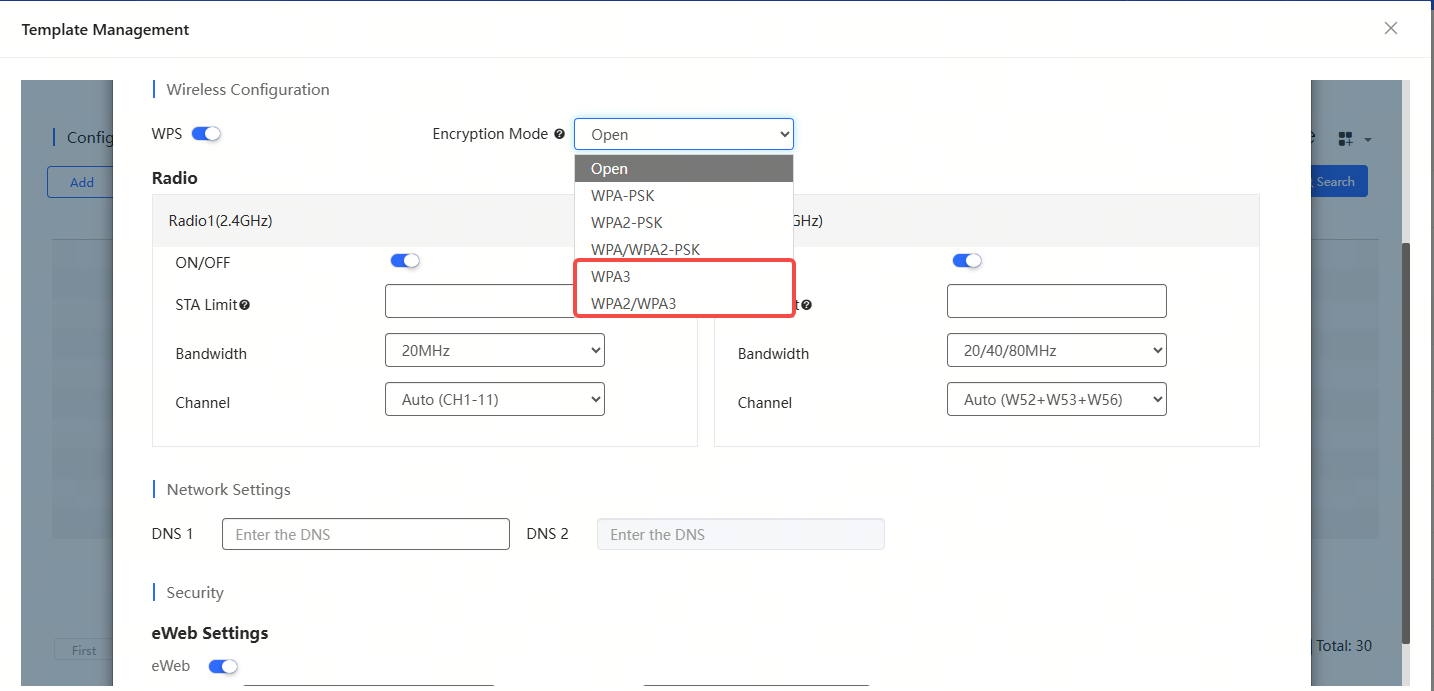This screenshot has width=1434, height=691.
Task: Toggle the second radio ON/OFF switch
Action: 967,261
